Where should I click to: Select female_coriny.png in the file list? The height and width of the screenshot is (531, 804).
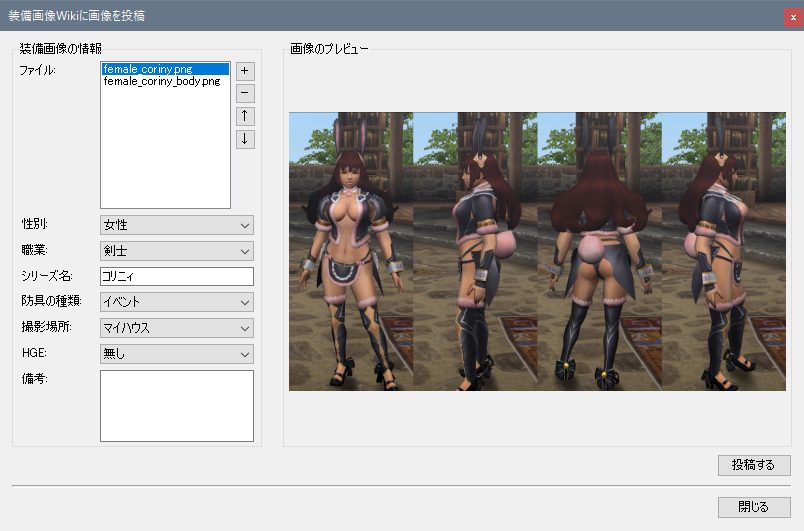pos(165,69)
